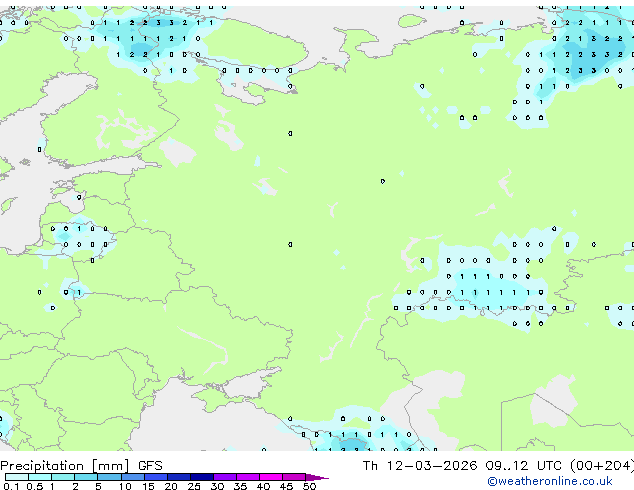Click the '0.1' legend scale label
634x490 pixels.
[11, 486]
